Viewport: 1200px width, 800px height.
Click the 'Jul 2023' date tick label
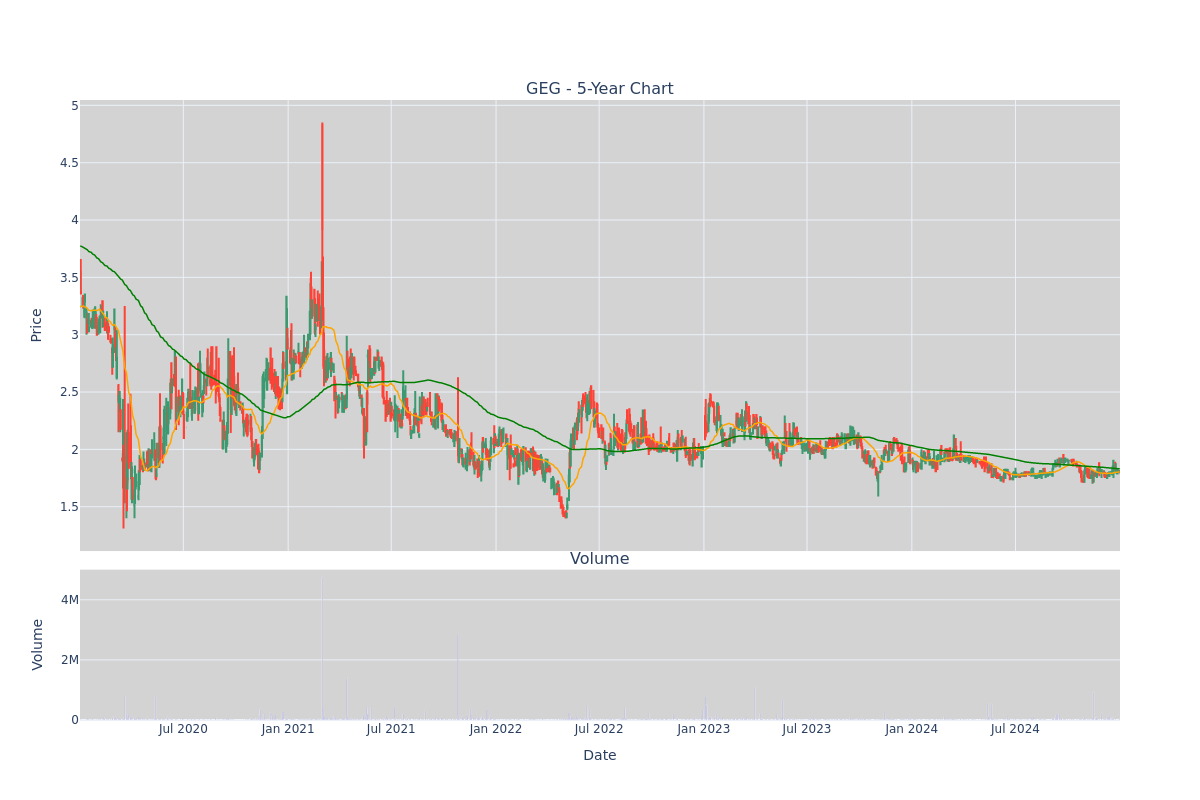(807, 729)
